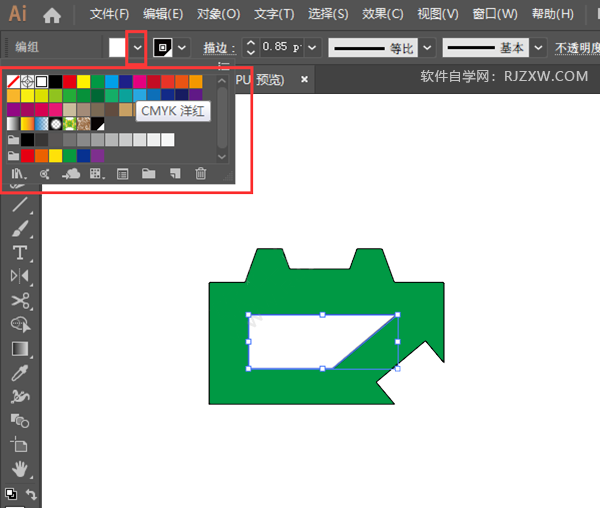Click the grays color group folder
Viewport: 600px width, 508px height.
pos(13,140)
